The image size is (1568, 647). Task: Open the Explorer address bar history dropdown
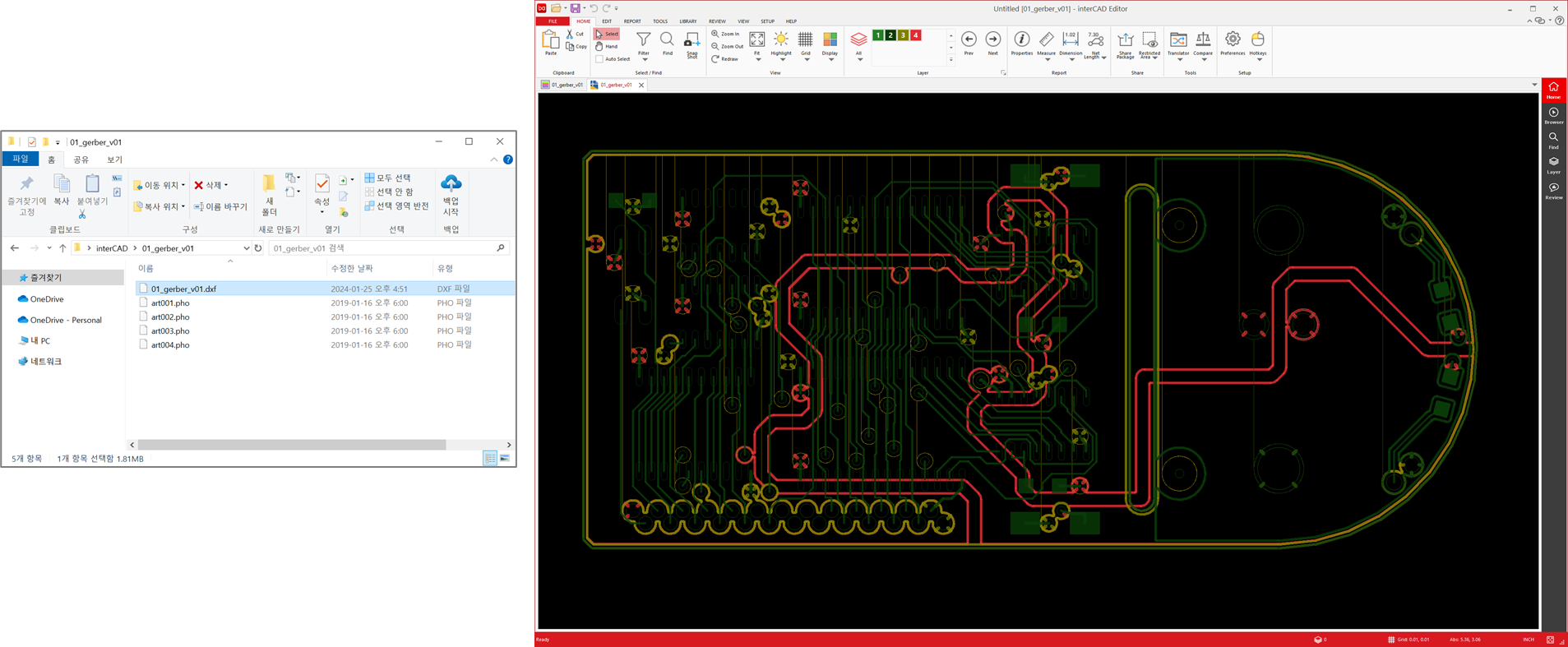(246, 248)
